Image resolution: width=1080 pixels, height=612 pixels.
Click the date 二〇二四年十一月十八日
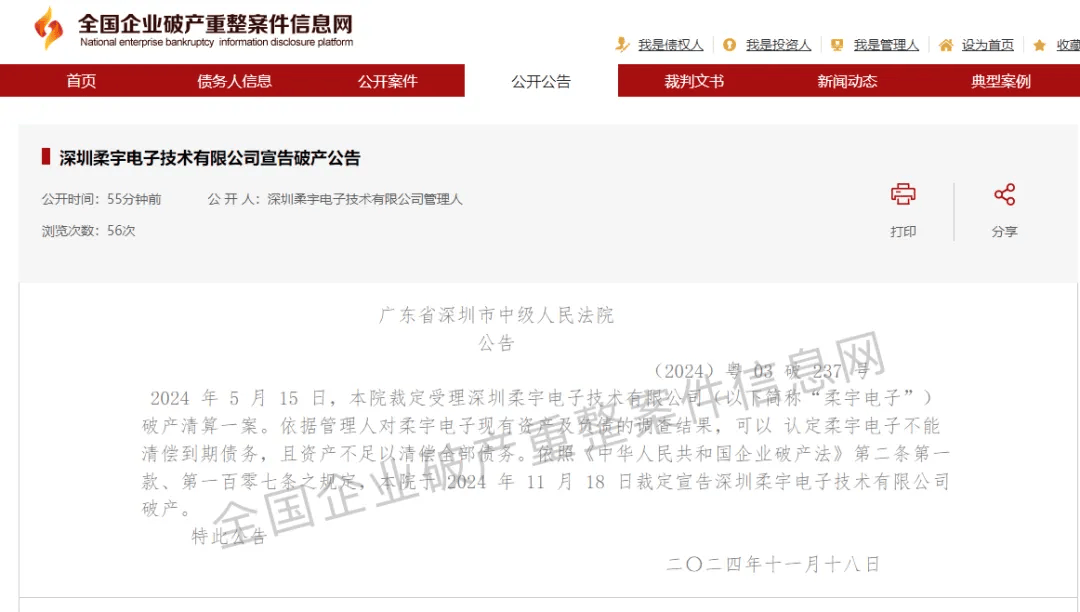coord(773,564)
